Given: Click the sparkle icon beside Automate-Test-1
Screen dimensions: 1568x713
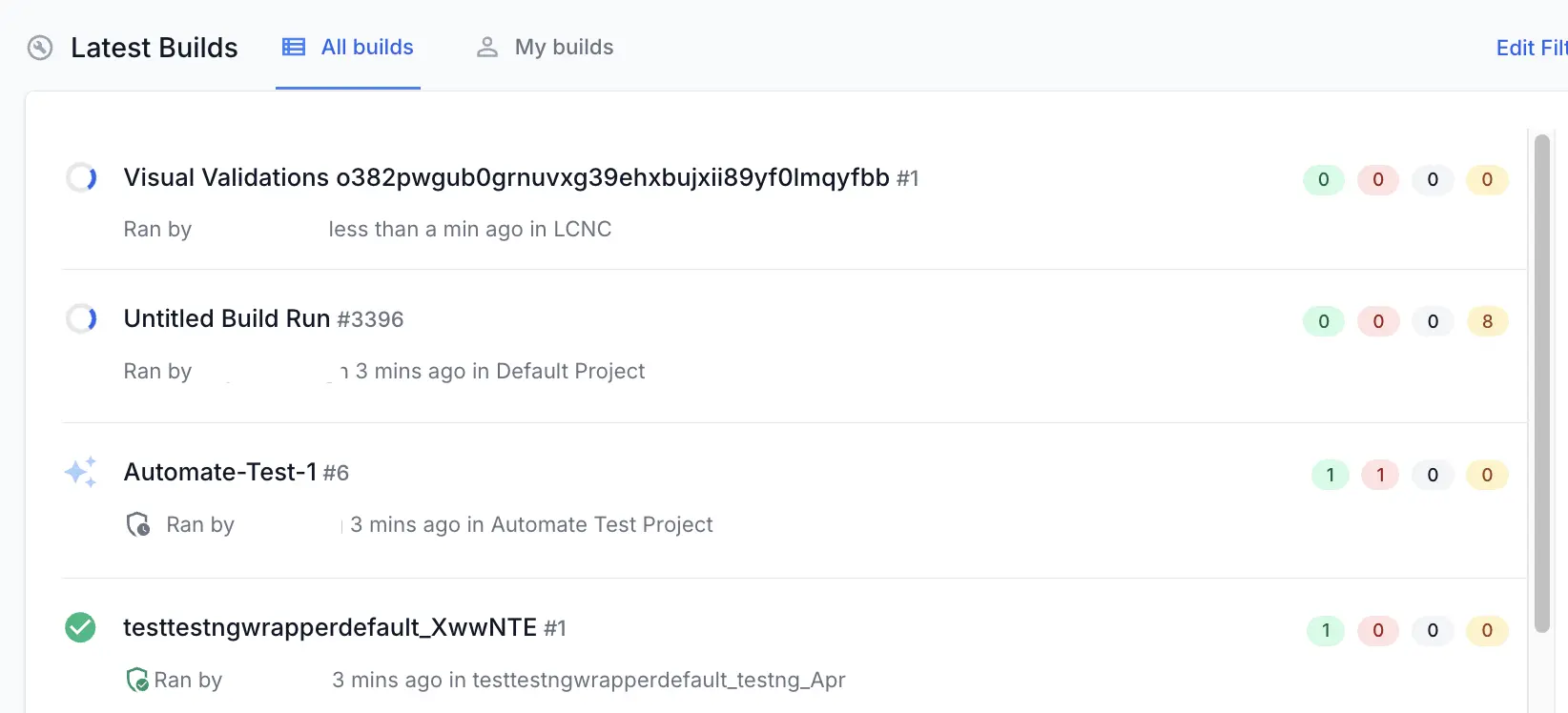Looking at the screenshot, I should click(x=81, y=472).
